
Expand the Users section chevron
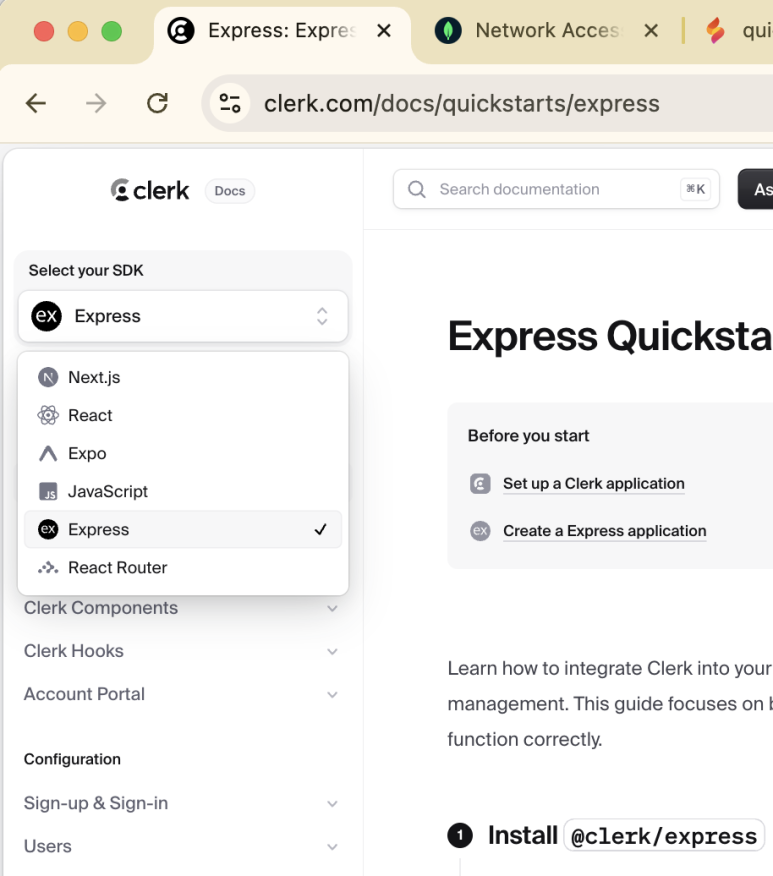(x=332, y=846)
